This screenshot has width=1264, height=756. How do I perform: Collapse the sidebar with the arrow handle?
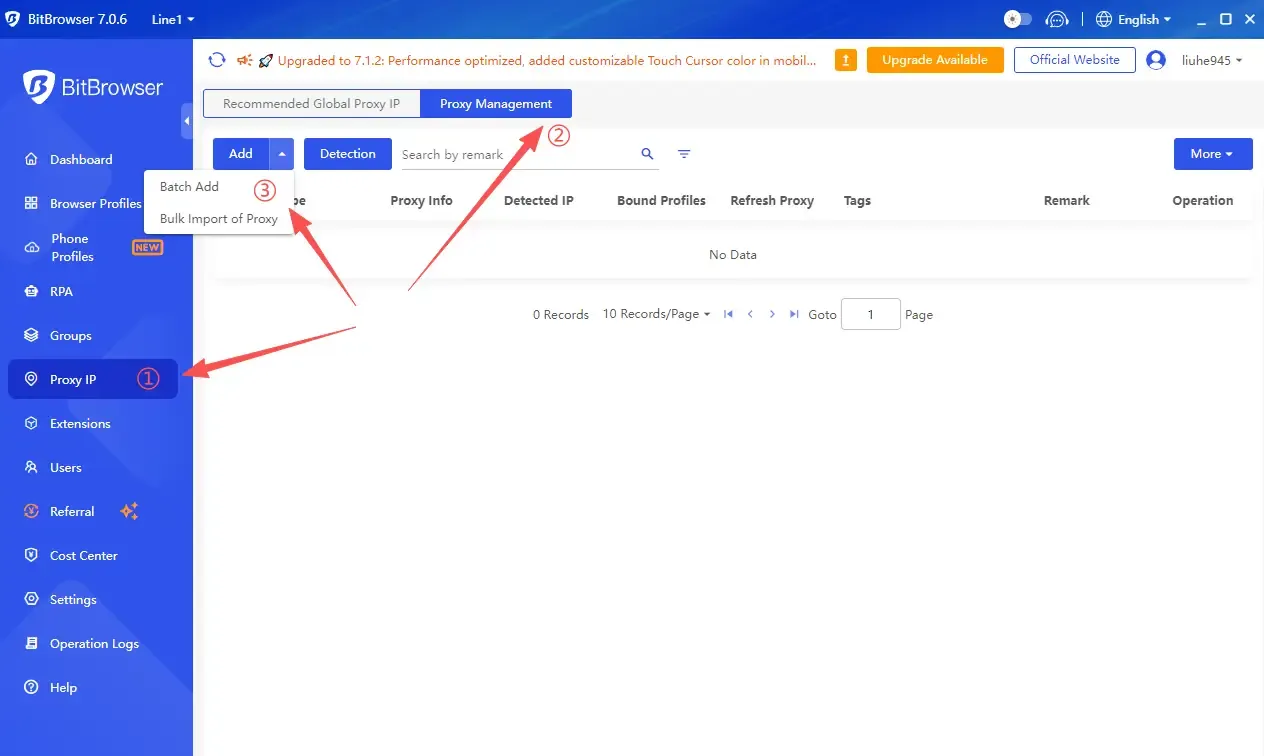(187, 121)
